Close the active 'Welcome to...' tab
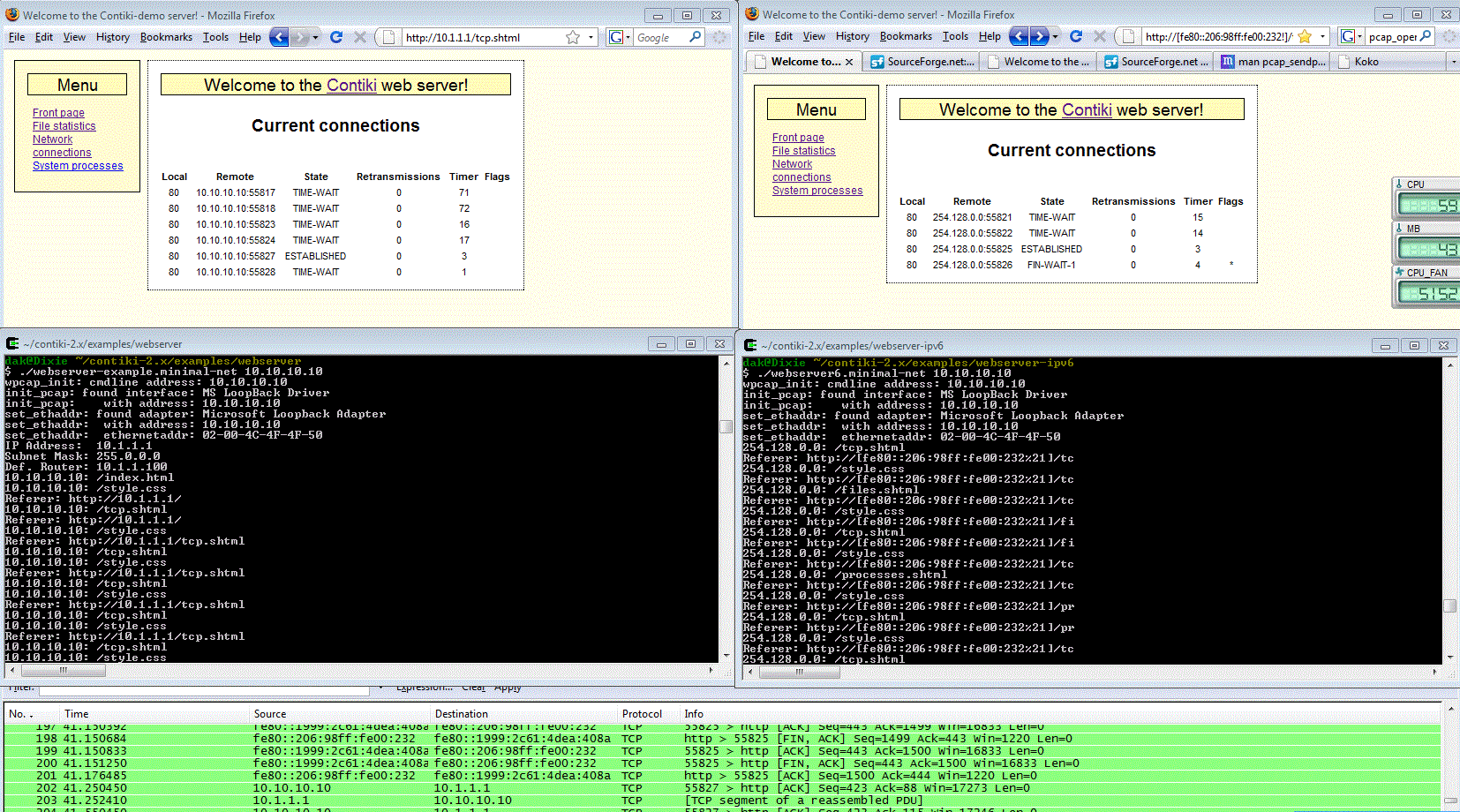This screenshot has height=812, width=1460. (849, 62)
